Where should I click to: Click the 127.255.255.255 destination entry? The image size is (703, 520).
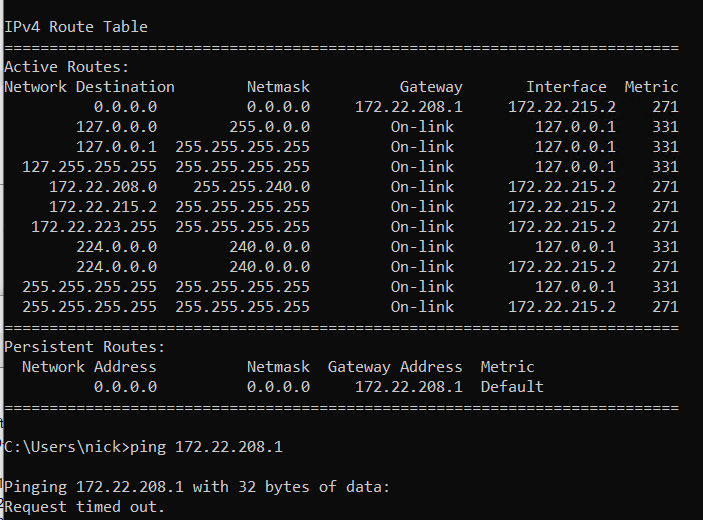pos(90,167)
